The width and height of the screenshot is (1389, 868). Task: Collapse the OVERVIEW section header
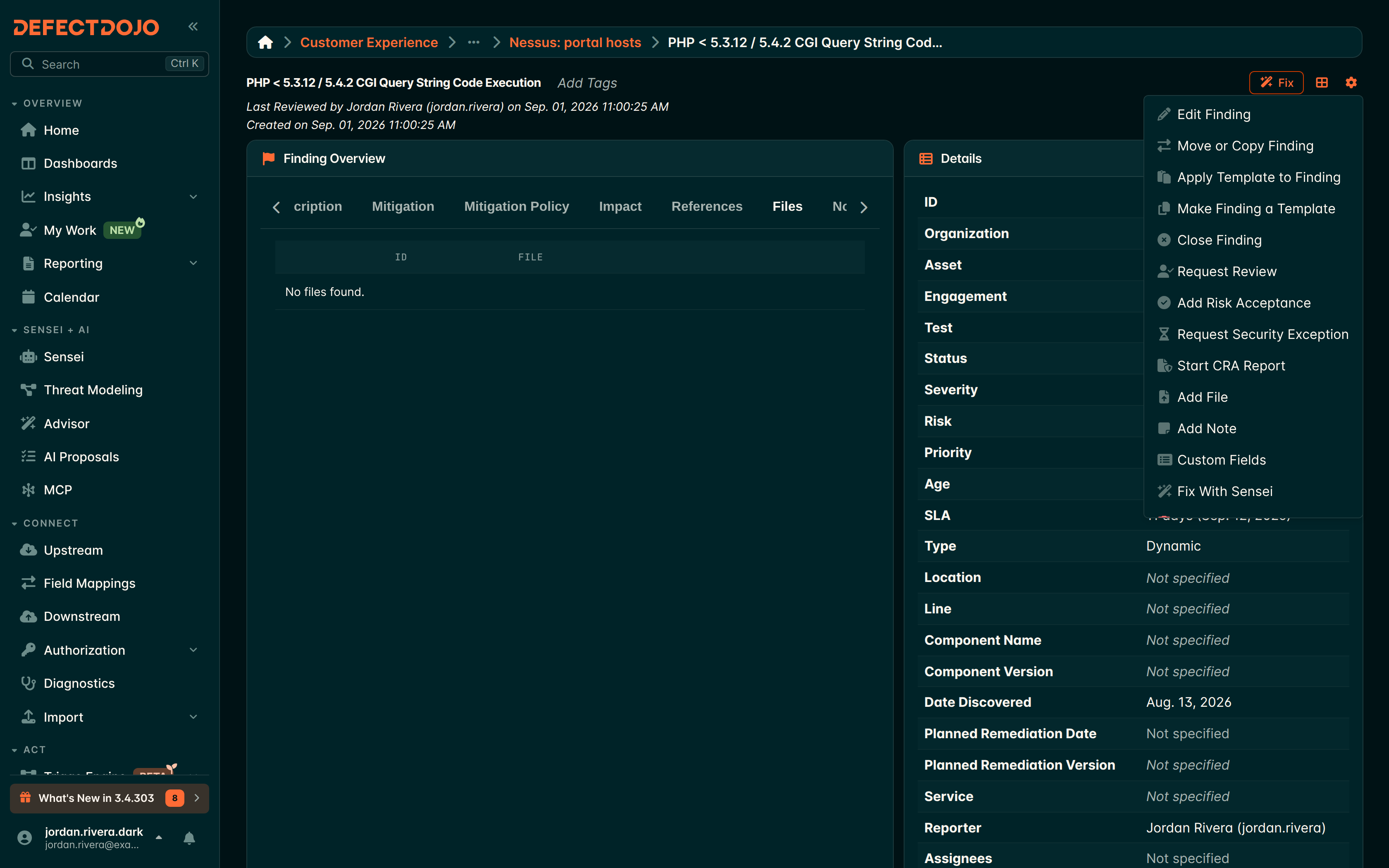point(47,103)
